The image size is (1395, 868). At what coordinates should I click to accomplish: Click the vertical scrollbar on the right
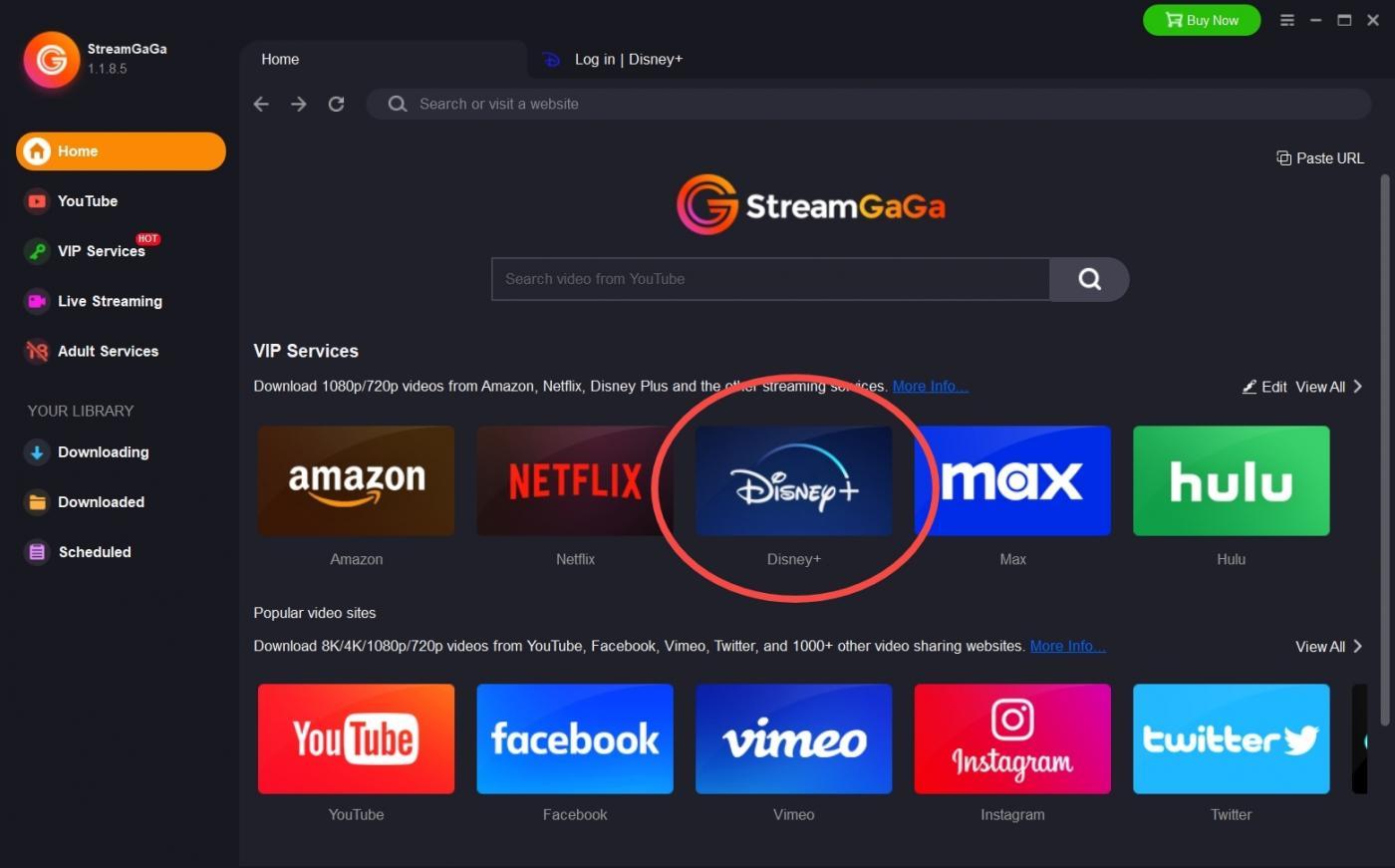pos(1384,450)
